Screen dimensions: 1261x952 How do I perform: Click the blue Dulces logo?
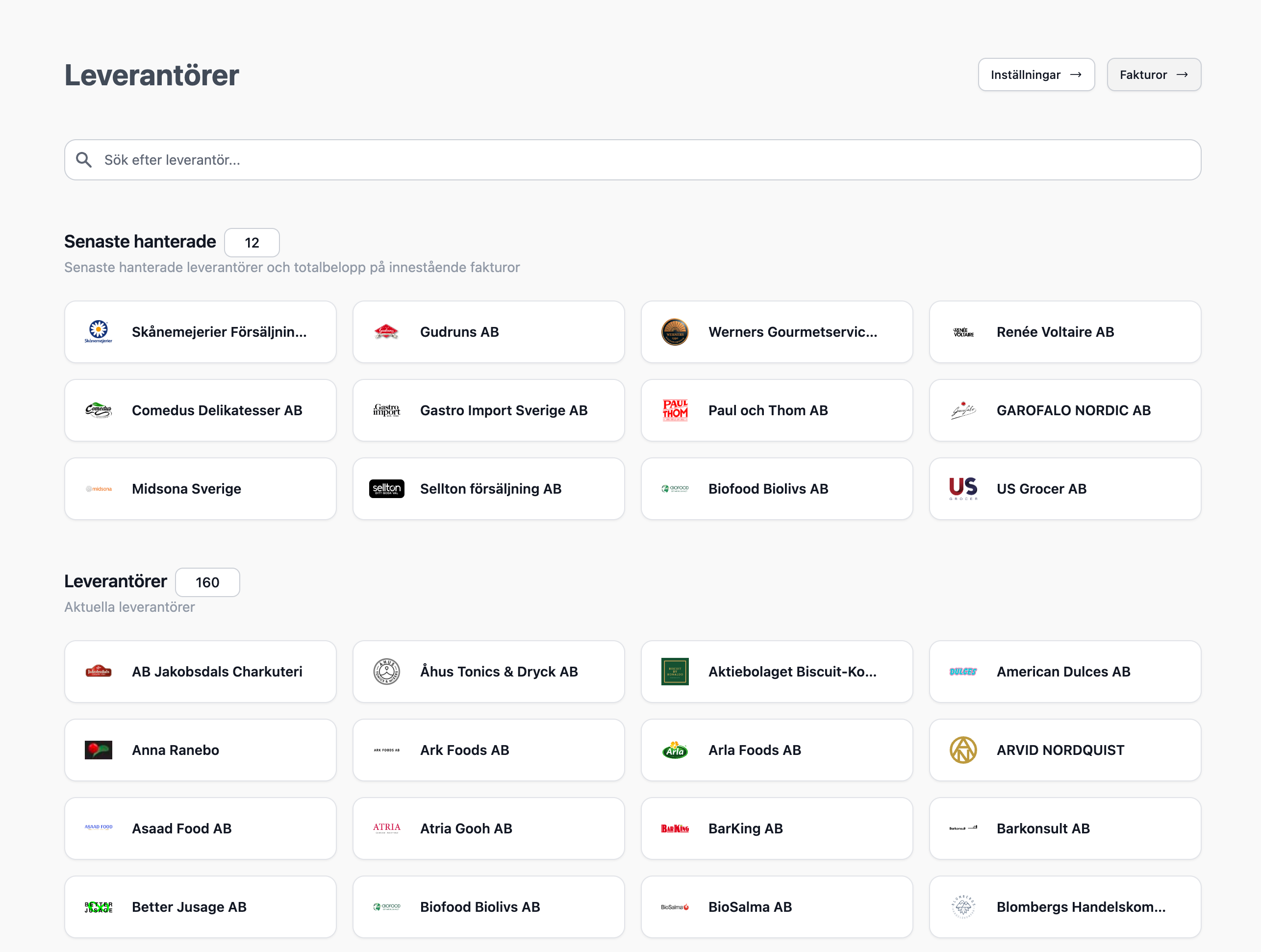[963, 672]
